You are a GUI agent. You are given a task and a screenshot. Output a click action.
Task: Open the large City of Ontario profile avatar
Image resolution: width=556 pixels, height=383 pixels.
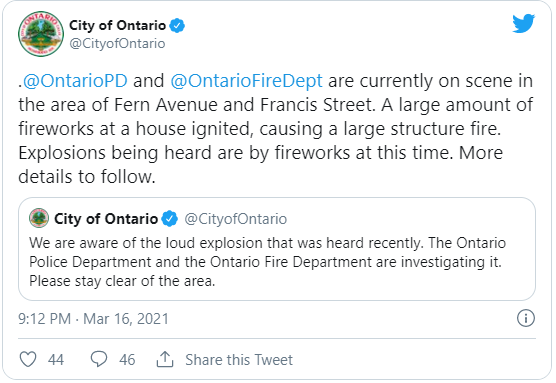tap(41, 34)
